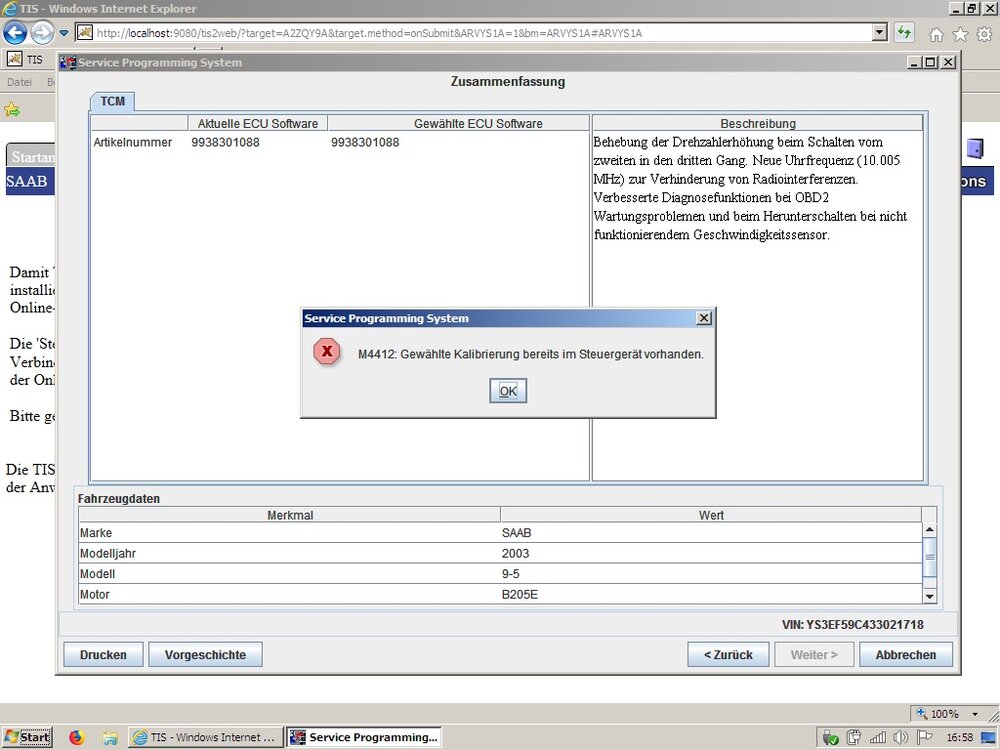Close the M4412 error message dialog
The image size is (1000, 750).
(703, 318)
